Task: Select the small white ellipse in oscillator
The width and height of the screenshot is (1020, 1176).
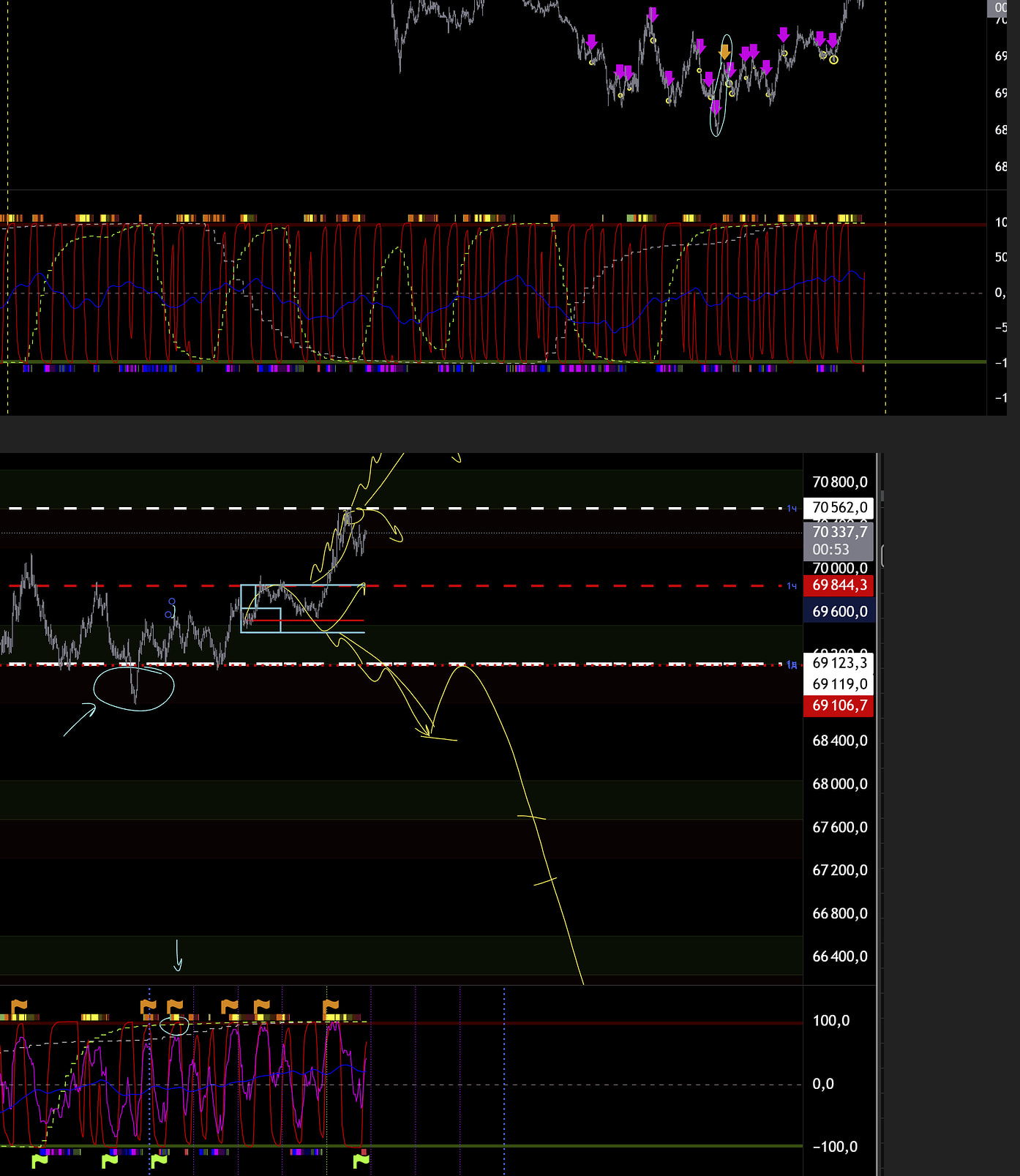Action: pos(174,1026)
